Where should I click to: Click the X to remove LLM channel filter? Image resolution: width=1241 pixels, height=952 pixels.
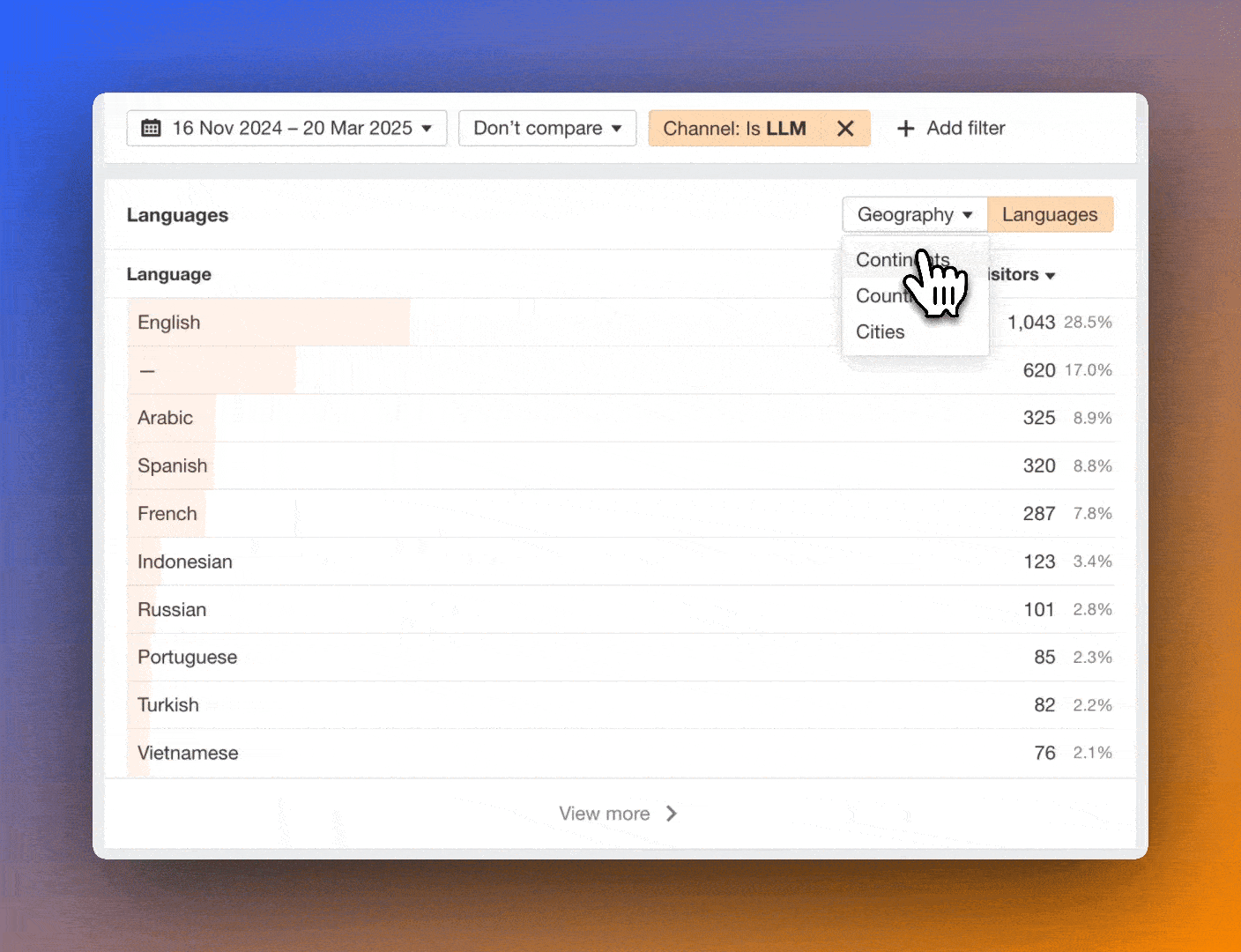pos(844,128)
